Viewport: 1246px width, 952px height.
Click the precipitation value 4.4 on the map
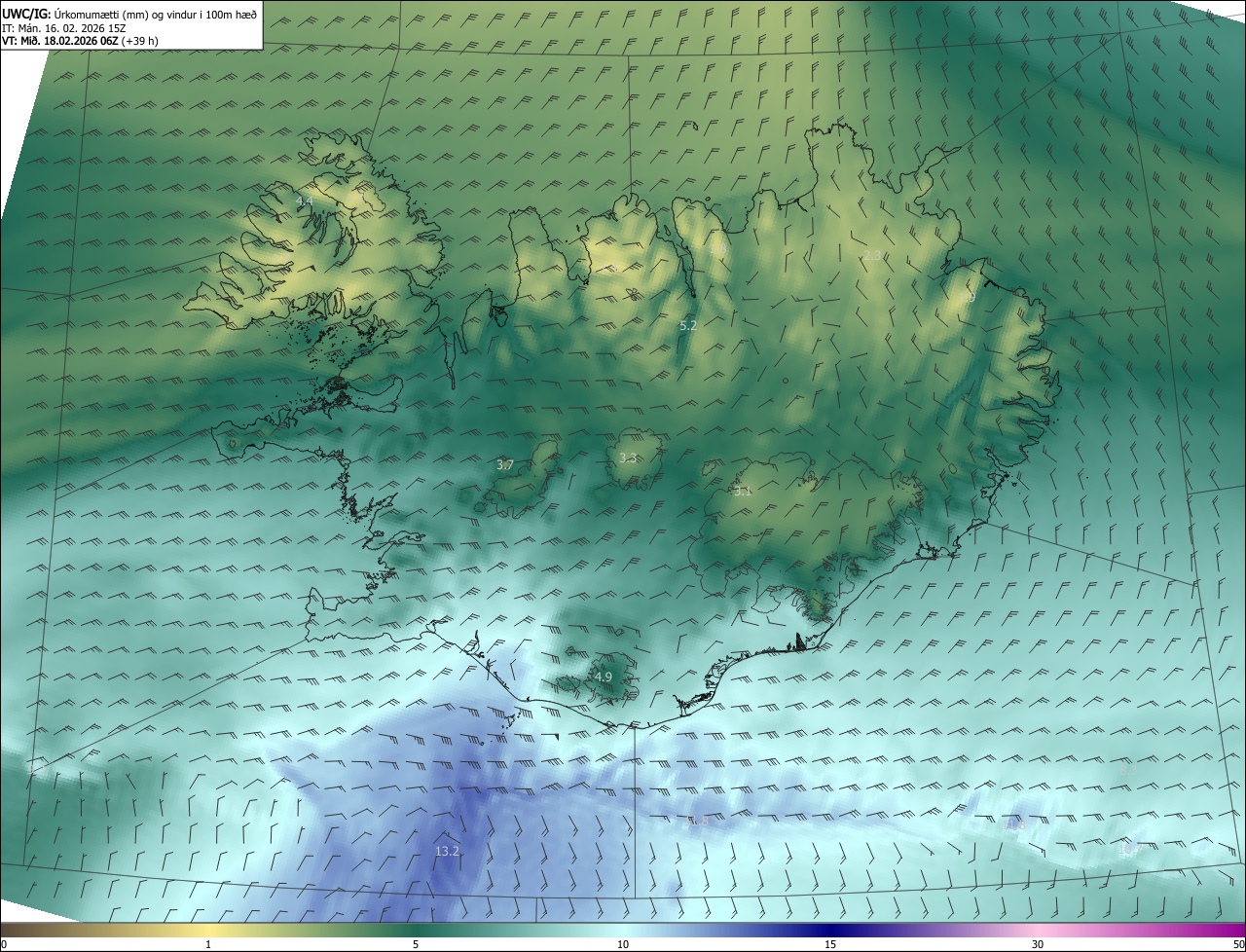[x=305, y=201]
